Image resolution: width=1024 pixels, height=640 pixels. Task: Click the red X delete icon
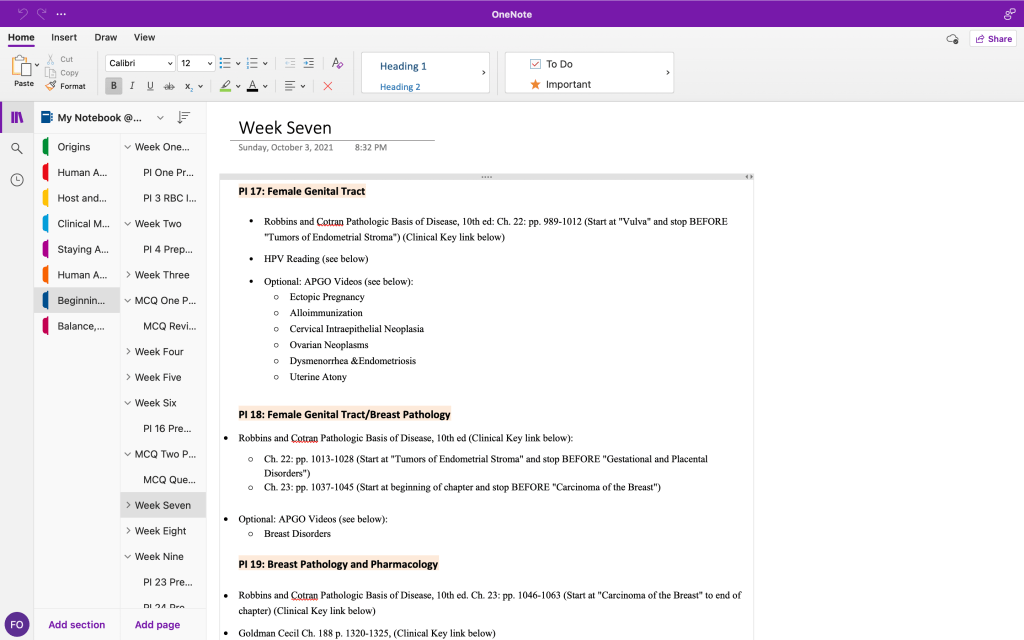pos(328,86)
